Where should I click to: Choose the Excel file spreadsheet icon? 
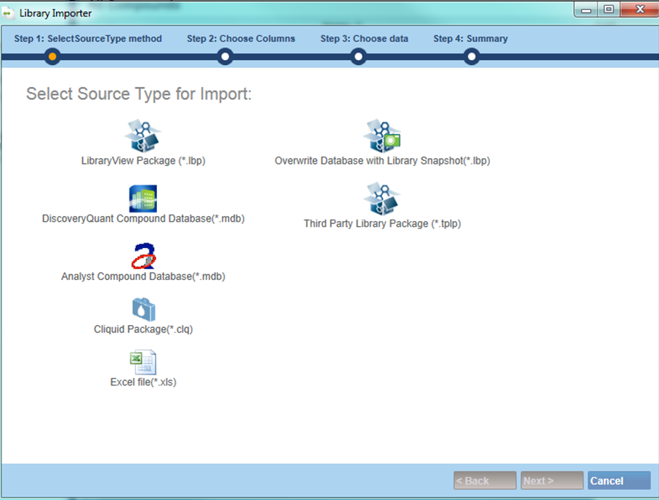[143, 362]
